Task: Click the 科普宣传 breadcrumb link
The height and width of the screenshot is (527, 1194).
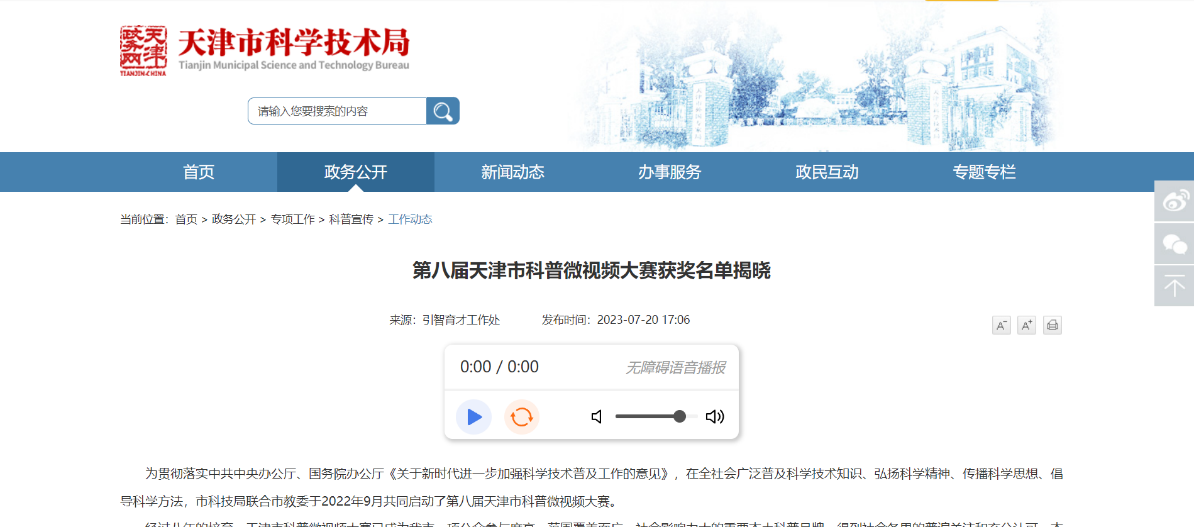Action: 351,219
